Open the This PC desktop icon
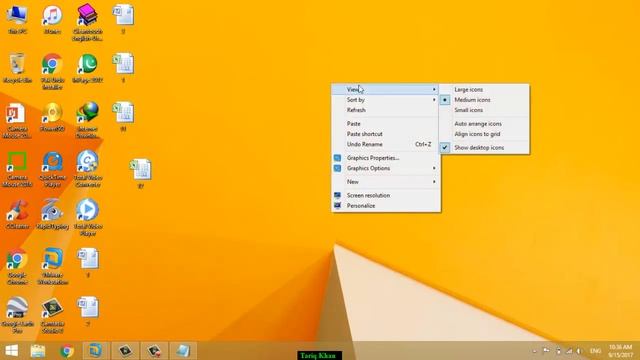 (x=17, y=19)
